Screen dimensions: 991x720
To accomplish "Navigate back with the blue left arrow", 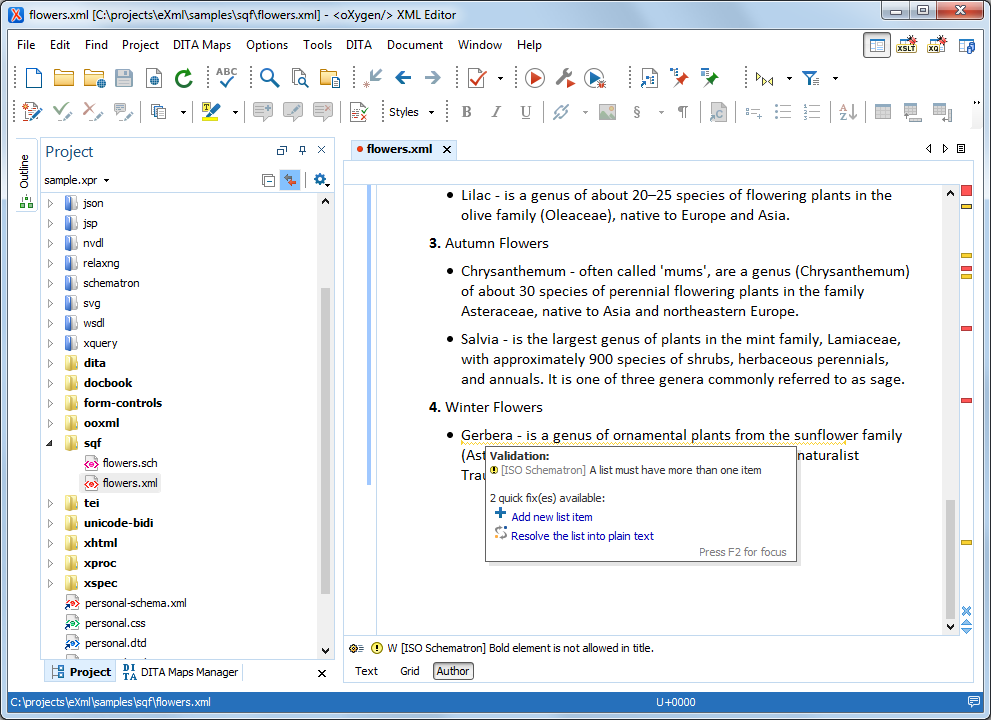I will click(403, 78).
